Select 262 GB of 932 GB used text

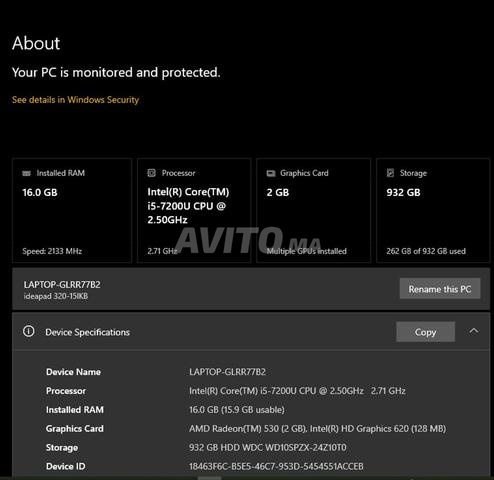coord(426,251)
